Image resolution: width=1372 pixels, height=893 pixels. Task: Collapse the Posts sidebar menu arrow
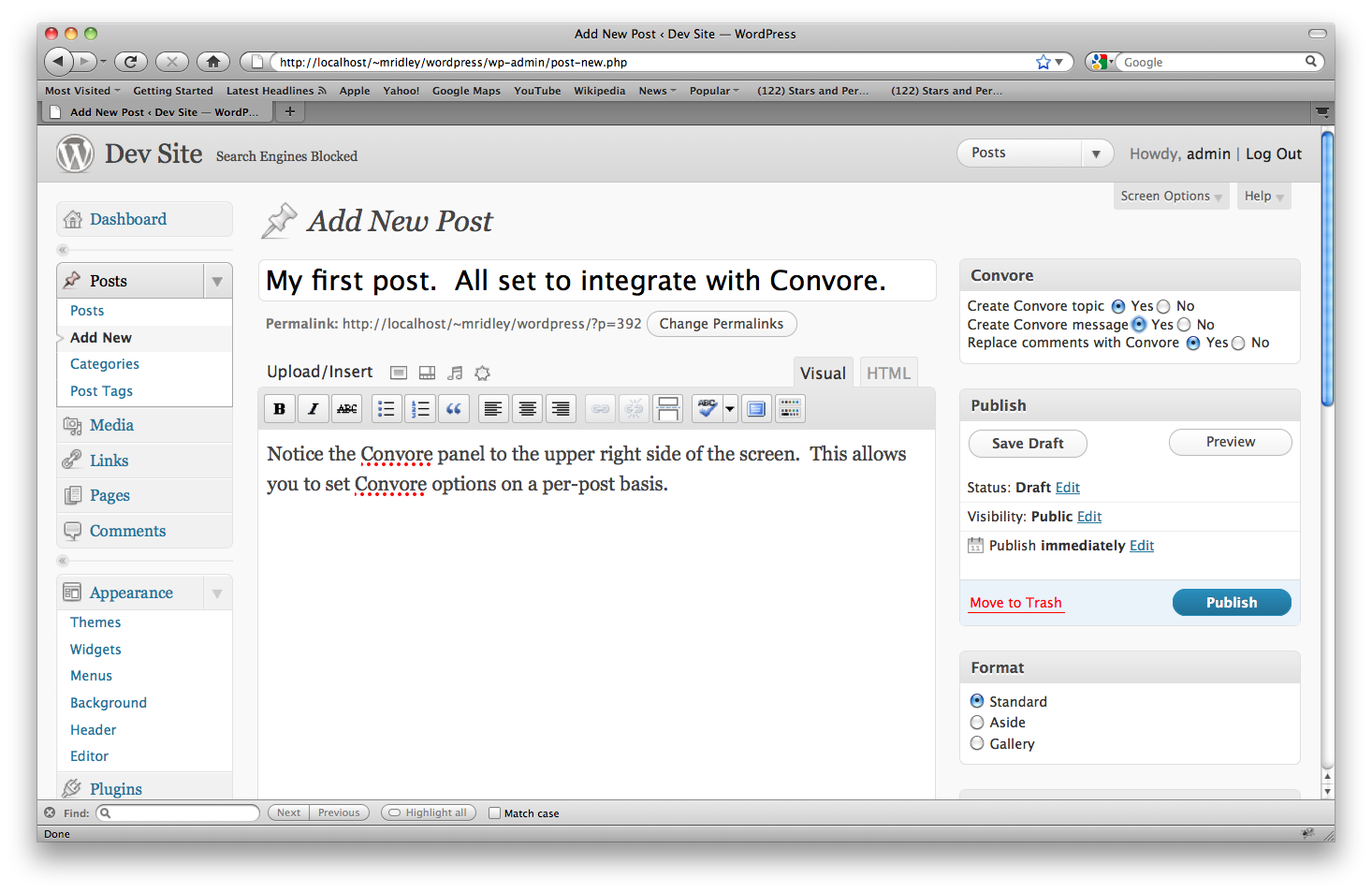[x=217, y=281]
